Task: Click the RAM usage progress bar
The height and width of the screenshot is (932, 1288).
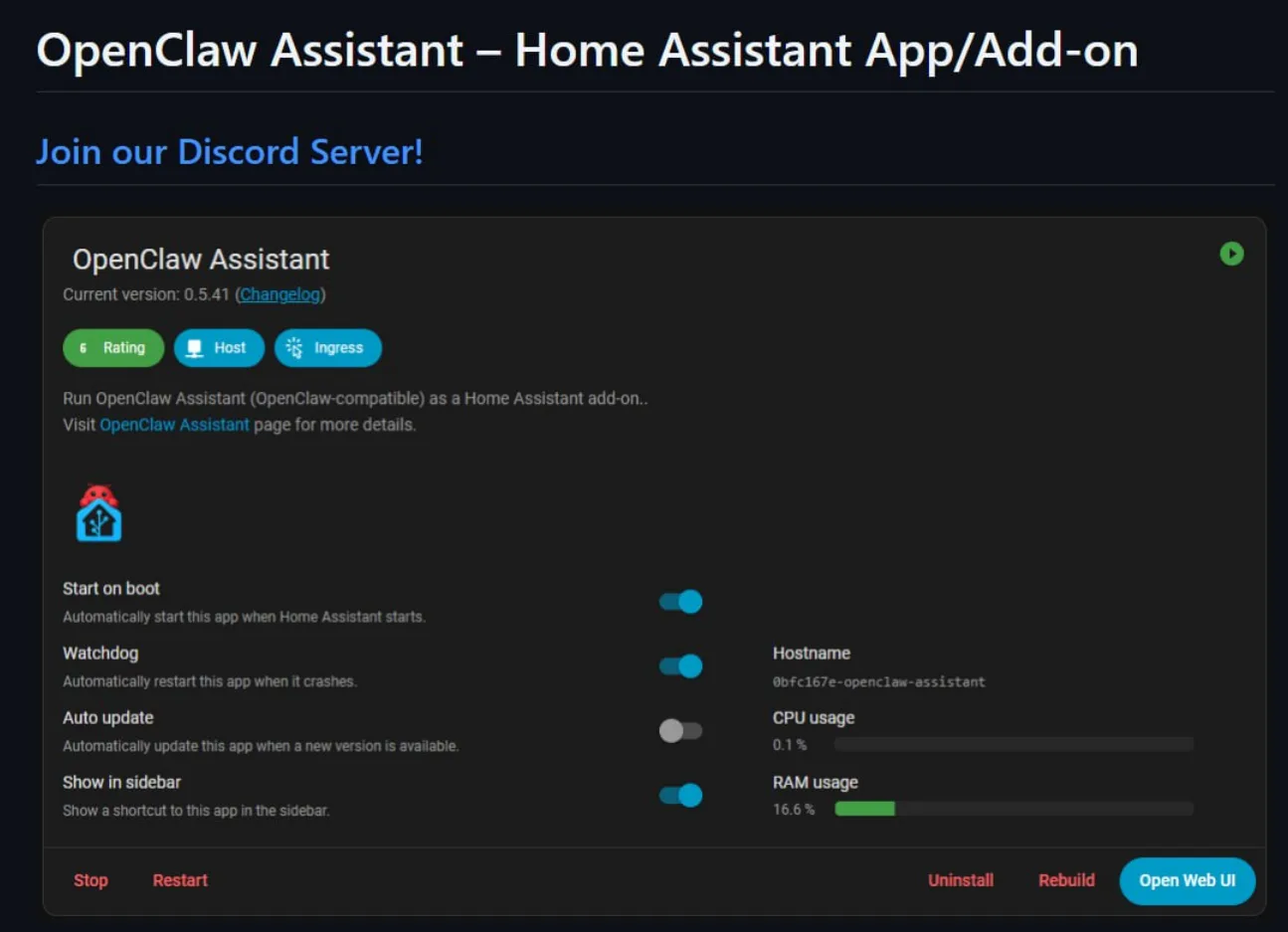Action: (1014, 809)
